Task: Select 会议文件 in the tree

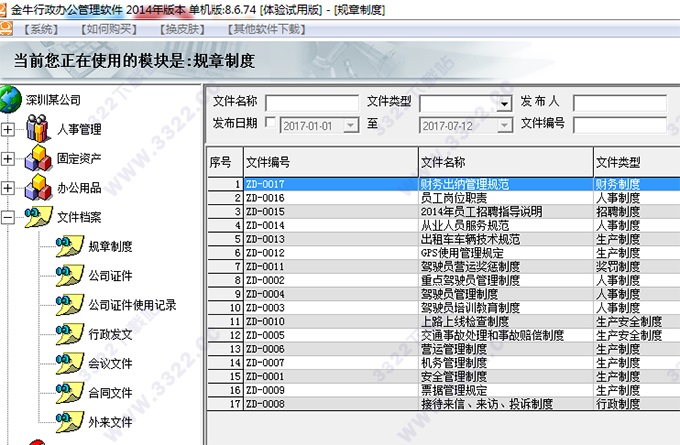Action: coord(110,363)
